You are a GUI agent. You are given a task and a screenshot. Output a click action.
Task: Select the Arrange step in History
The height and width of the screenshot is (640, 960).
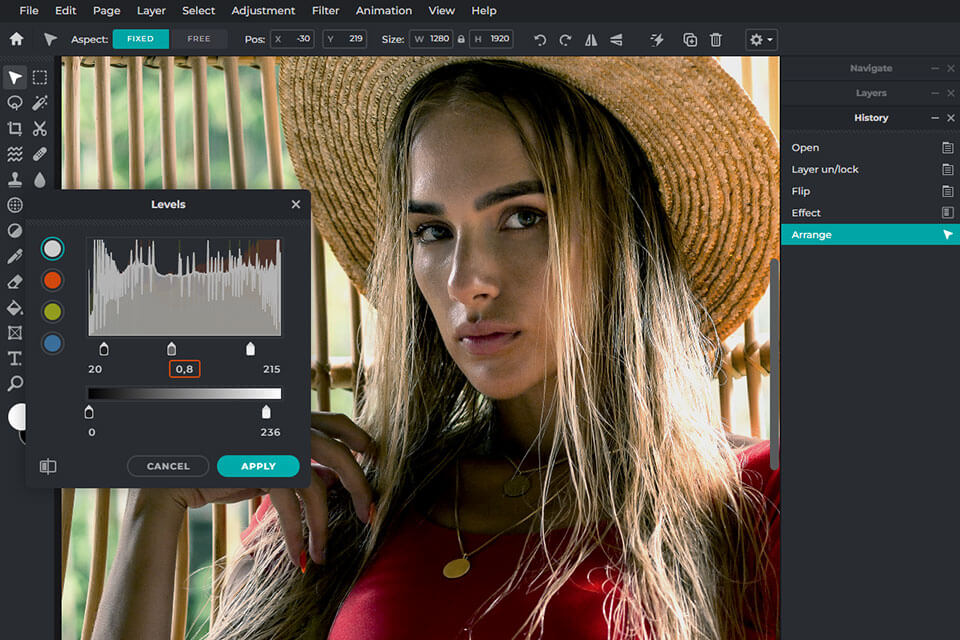pyautogui.click(x=868, y=234)
